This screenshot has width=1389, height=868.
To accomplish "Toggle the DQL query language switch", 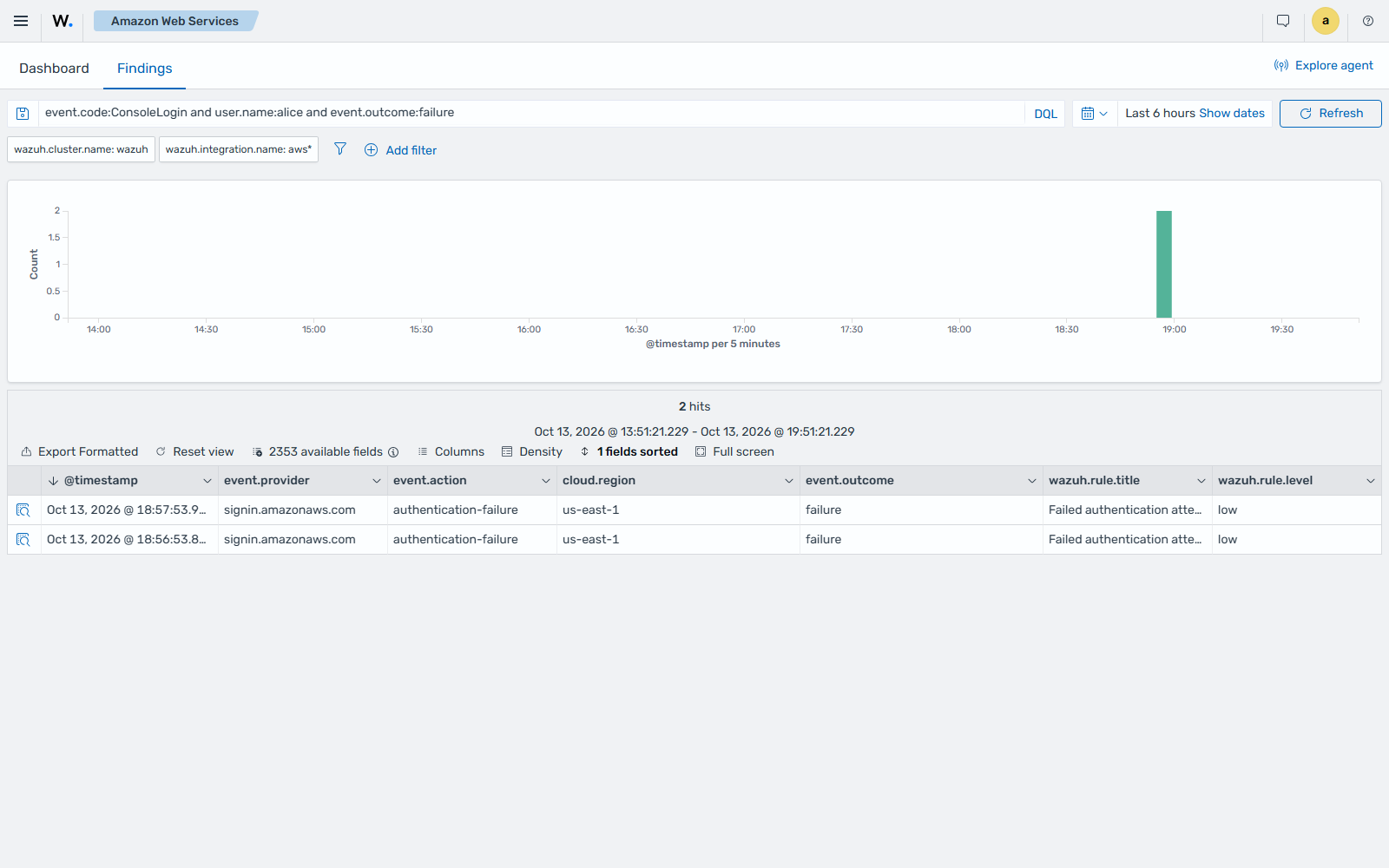I will click(x=1045, y=114).
